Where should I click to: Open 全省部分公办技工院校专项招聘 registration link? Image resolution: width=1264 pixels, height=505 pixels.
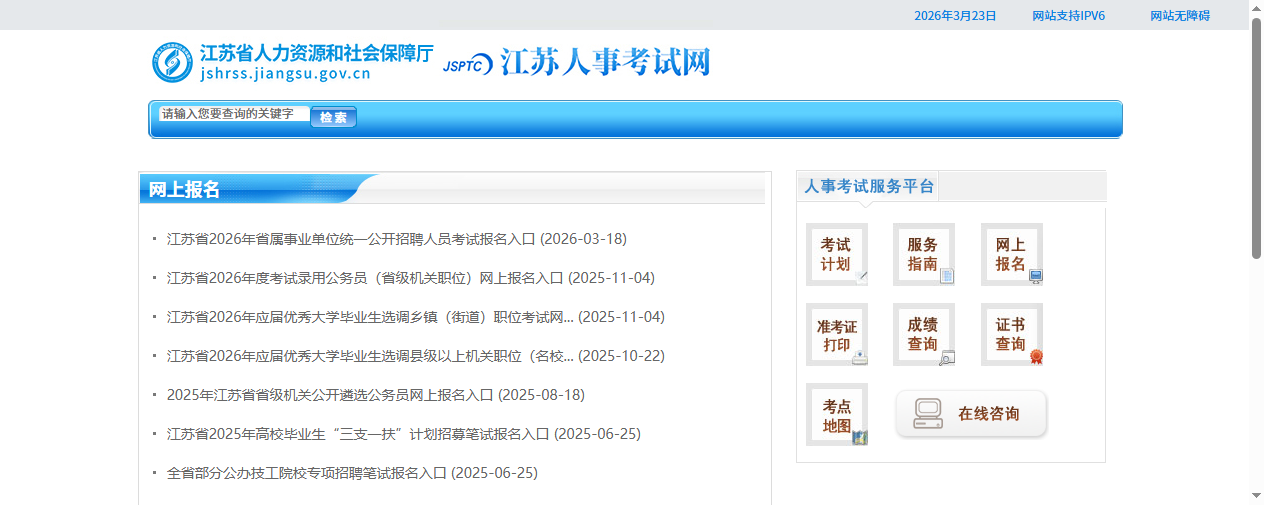click(x=352, y=473)
